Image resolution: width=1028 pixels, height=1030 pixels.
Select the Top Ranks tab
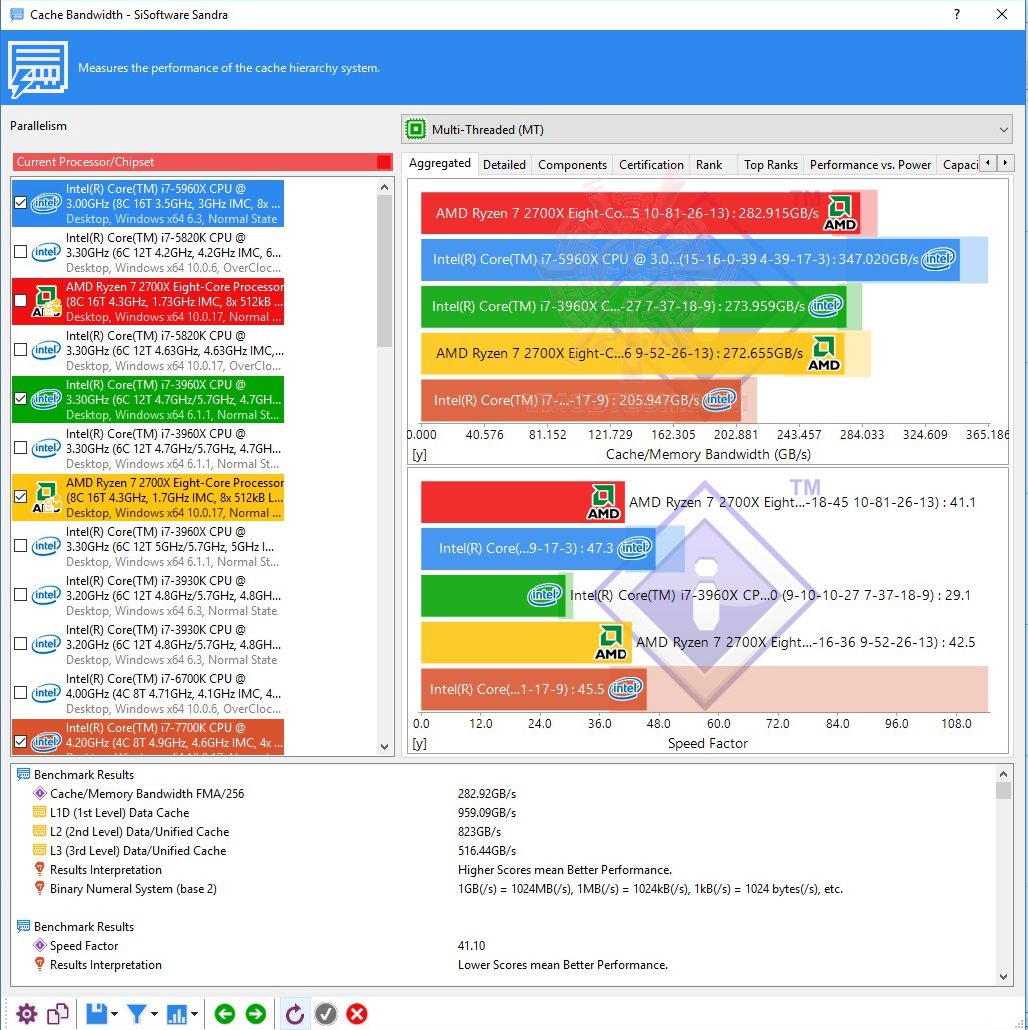click(771, 165)
